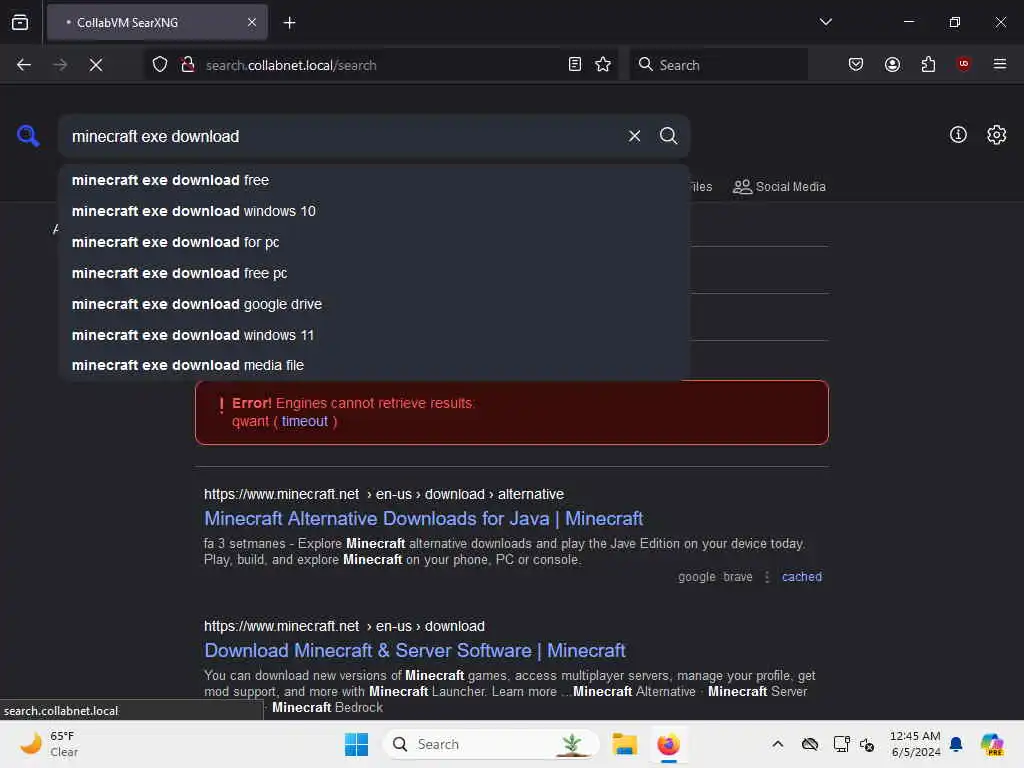Click the muted volume tray icon

[867, 744]
